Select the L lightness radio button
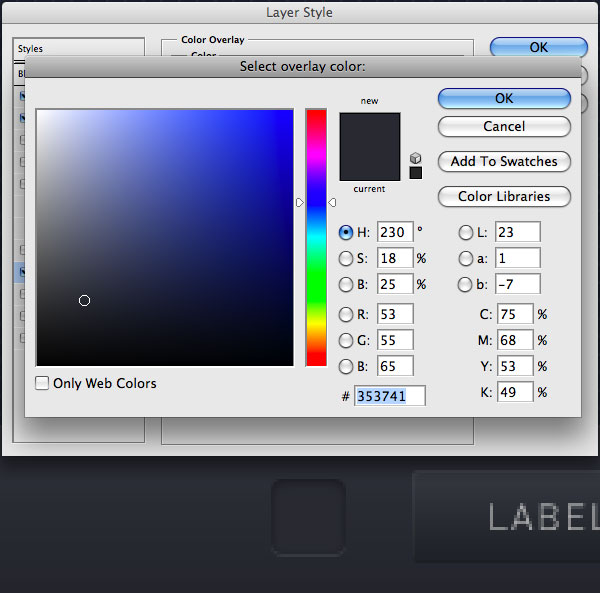This screenshot has width=600, height=593. click(465, 232)
